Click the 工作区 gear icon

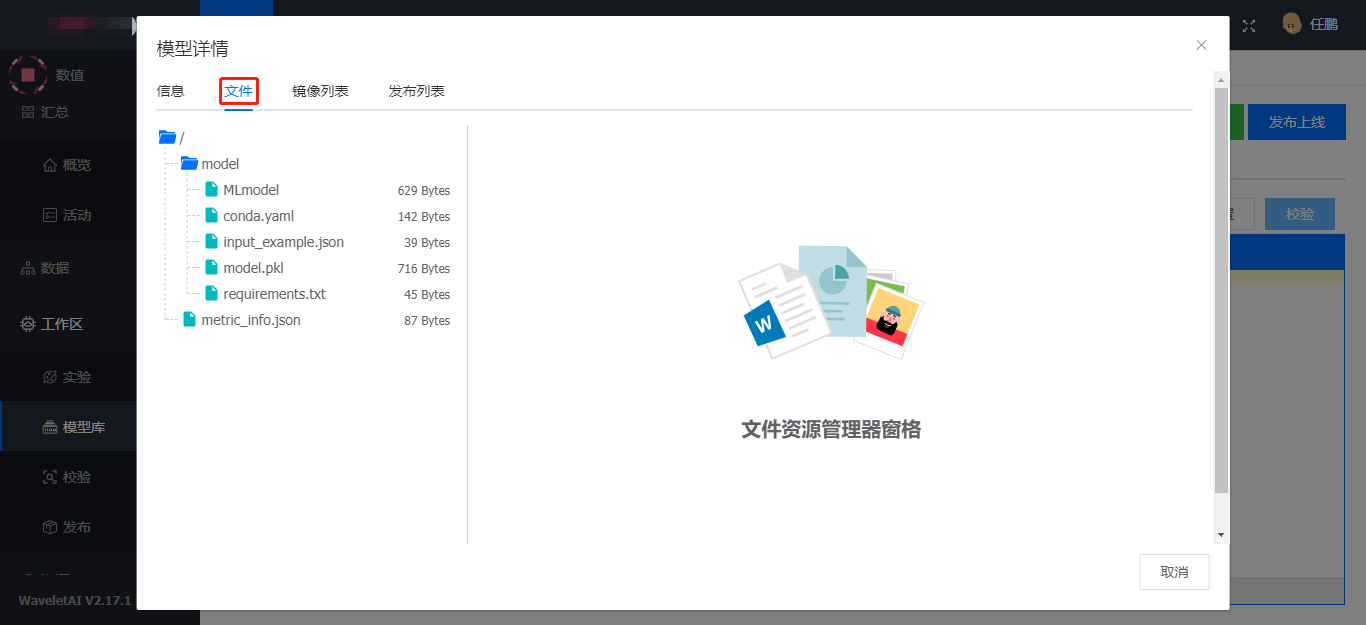click(28, 324)
